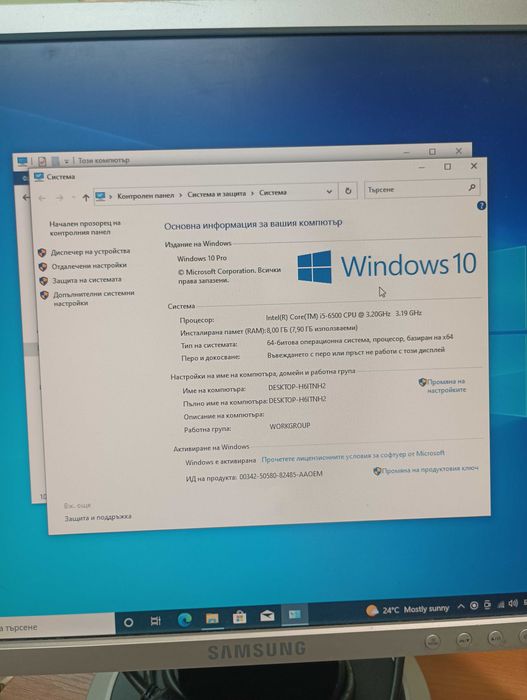Click the product ID 00342-50580 text

pyautogui.click(x=281, y=475)
